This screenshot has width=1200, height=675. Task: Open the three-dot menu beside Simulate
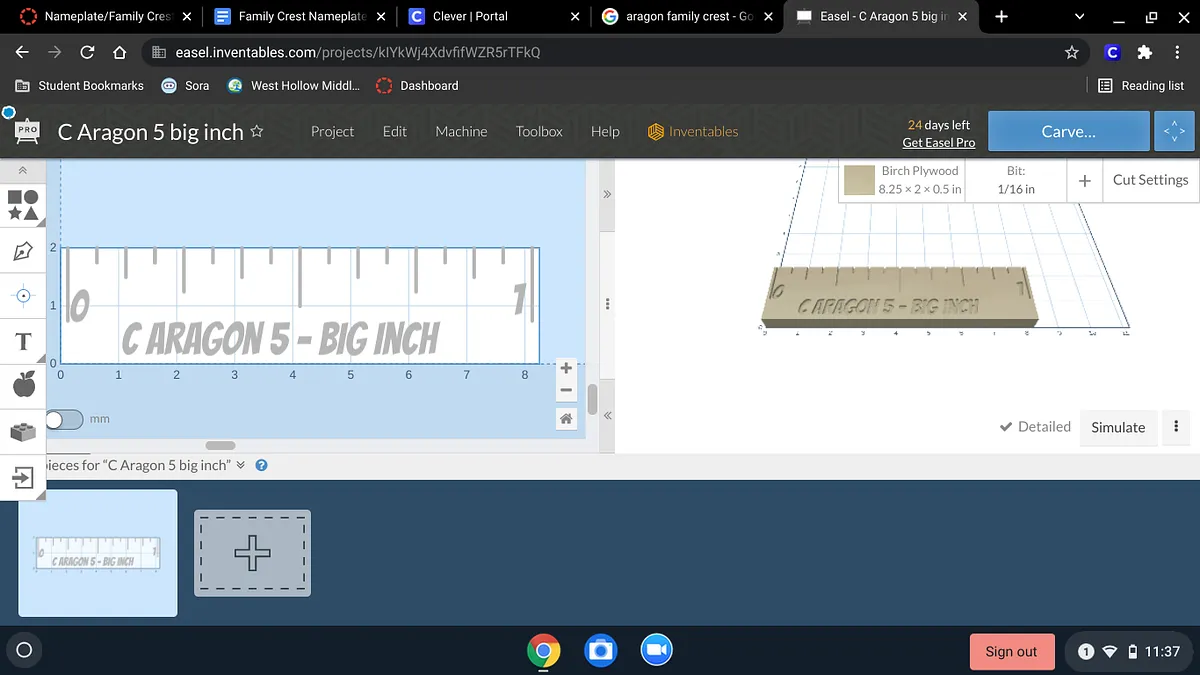tap(1176, 427)
